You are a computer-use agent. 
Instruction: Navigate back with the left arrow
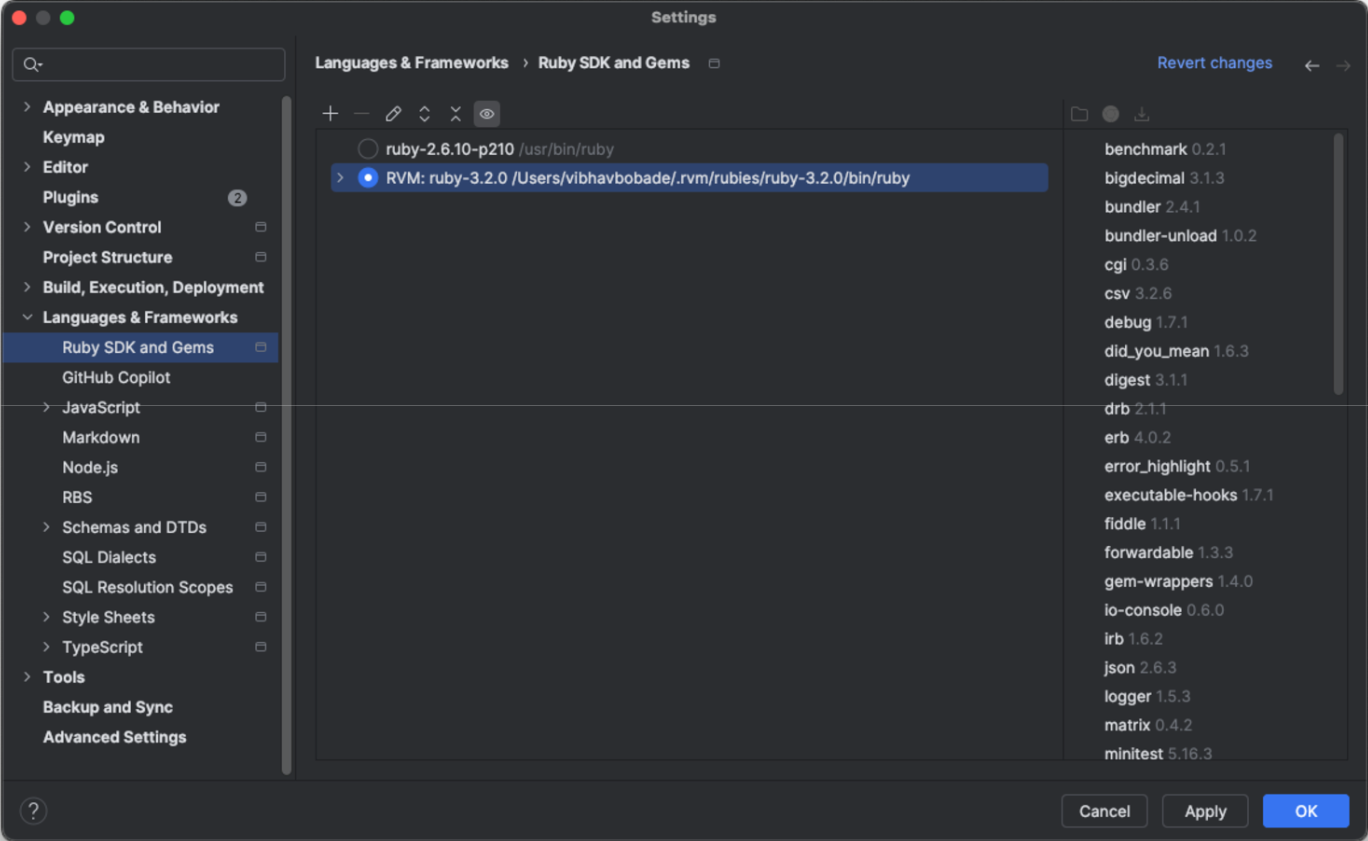pyautogui.click(x=1311, y=65)
